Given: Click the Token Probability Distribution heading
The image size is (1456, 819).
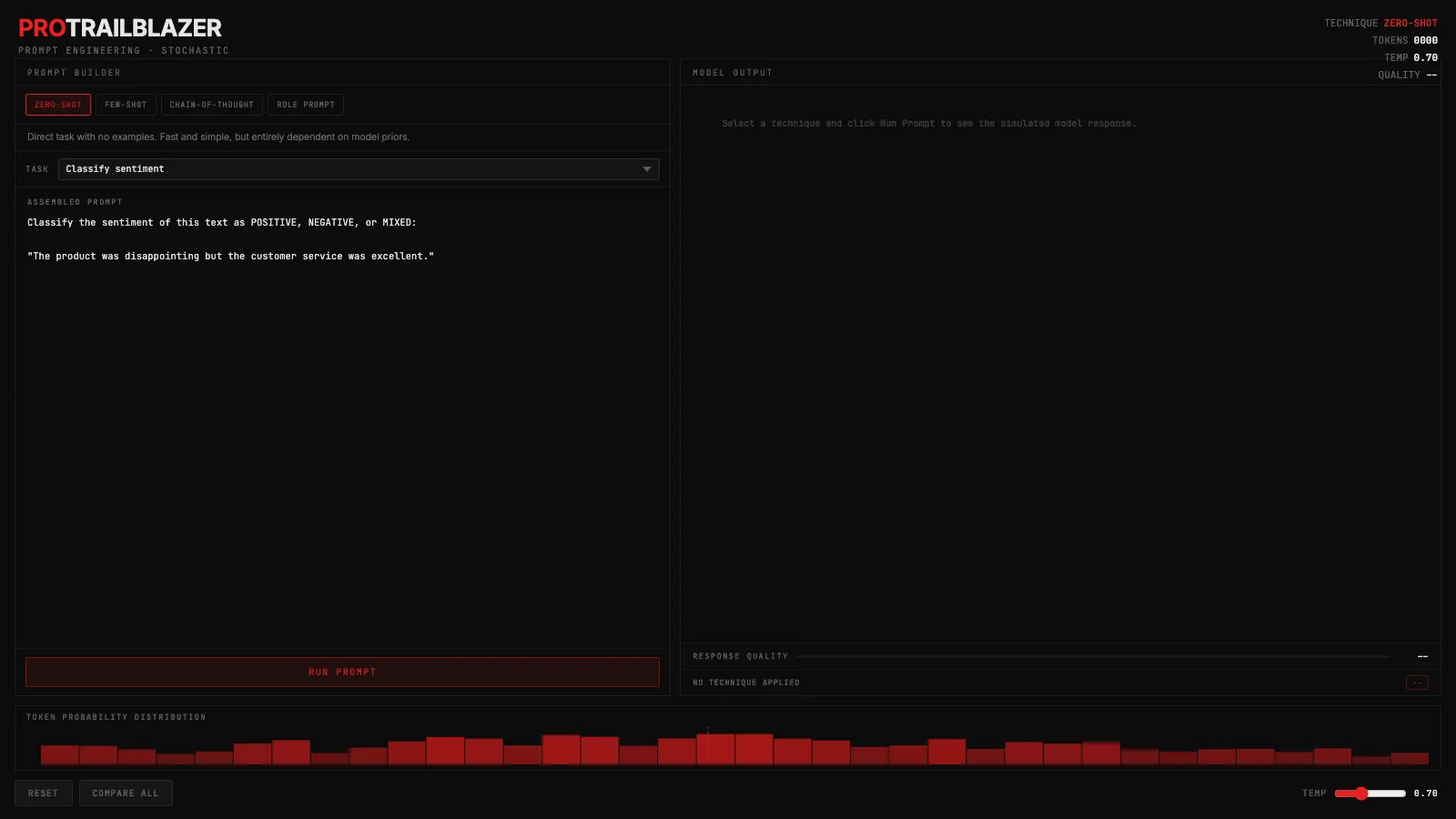Looking at the screenshot, I should pyautogui.click(x=116, y=717).
